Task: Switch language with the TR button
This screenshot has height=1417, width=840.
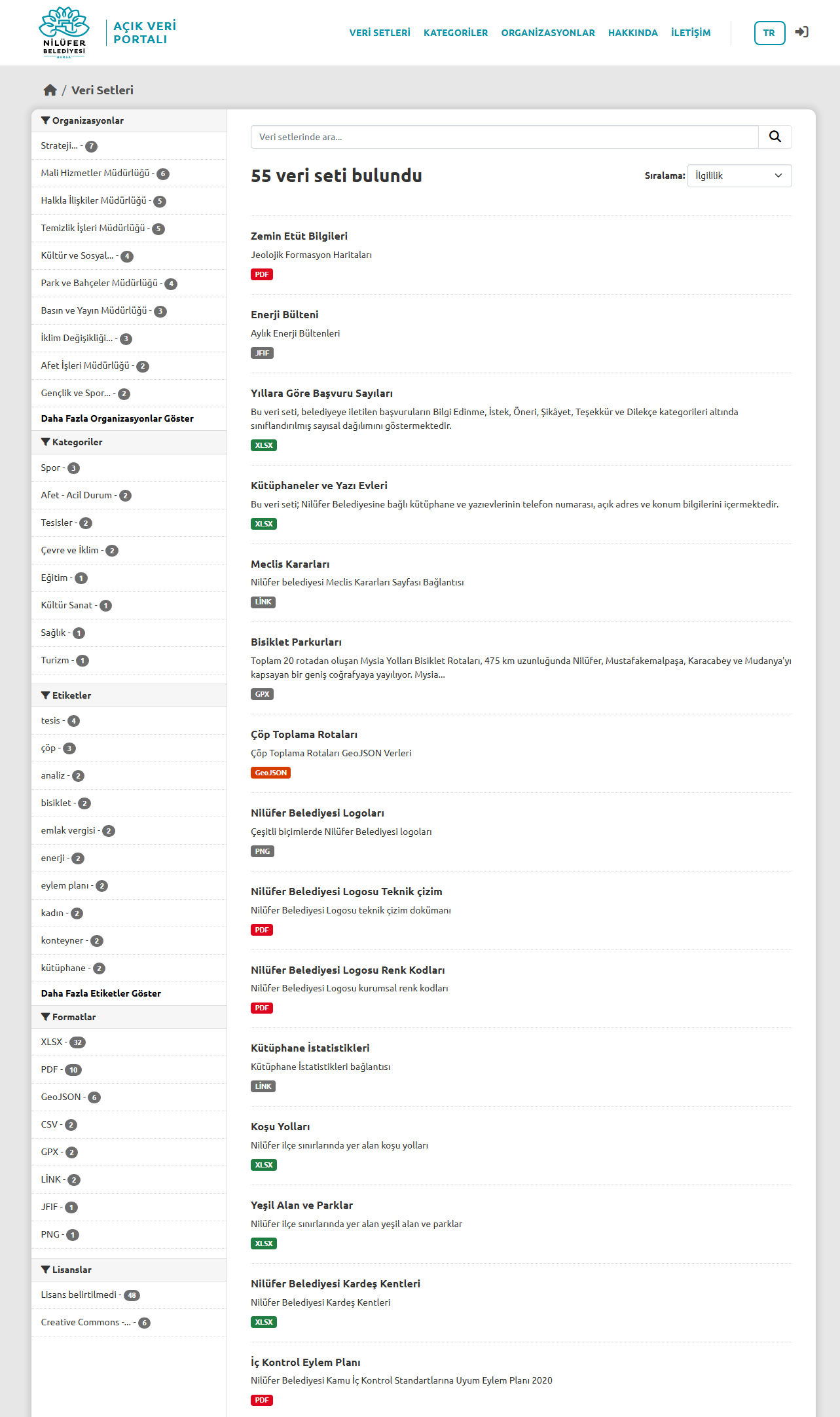Action: coord(769,33)
